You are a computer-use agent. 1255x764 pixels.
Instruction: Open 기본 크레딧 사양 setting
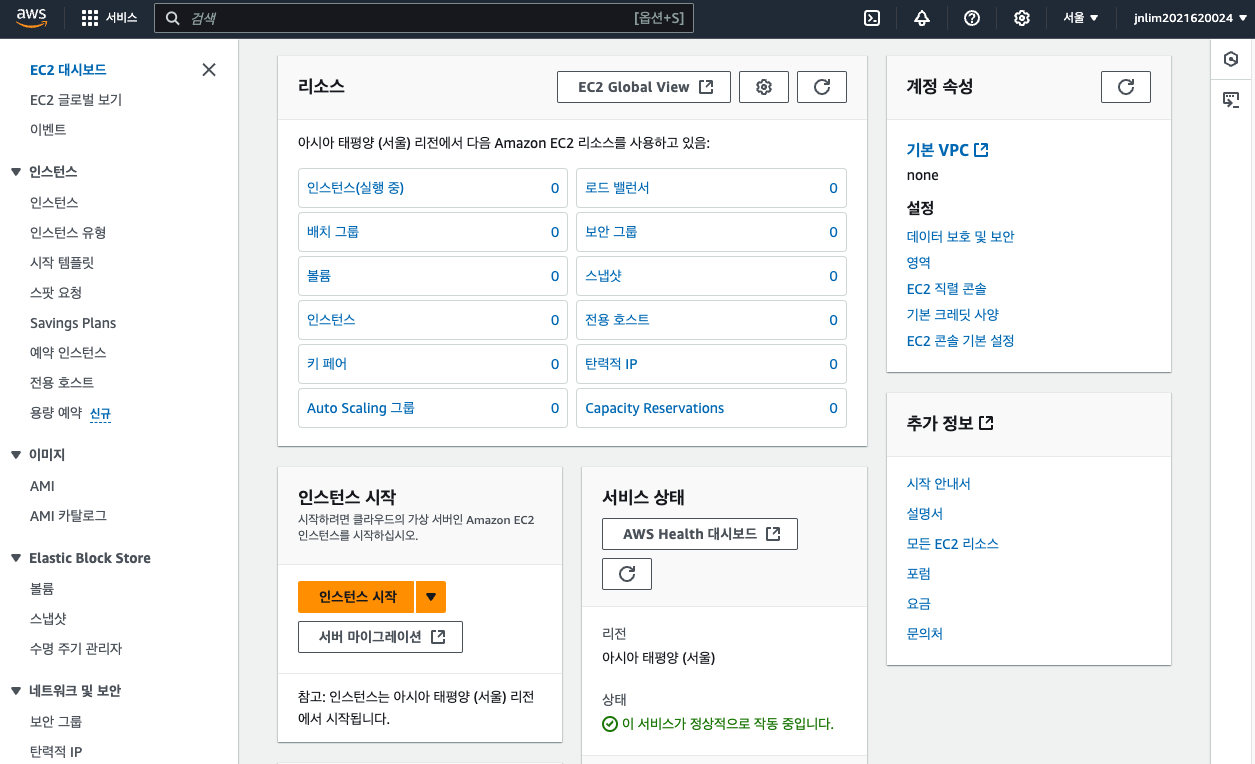click(x=953, y=315)
